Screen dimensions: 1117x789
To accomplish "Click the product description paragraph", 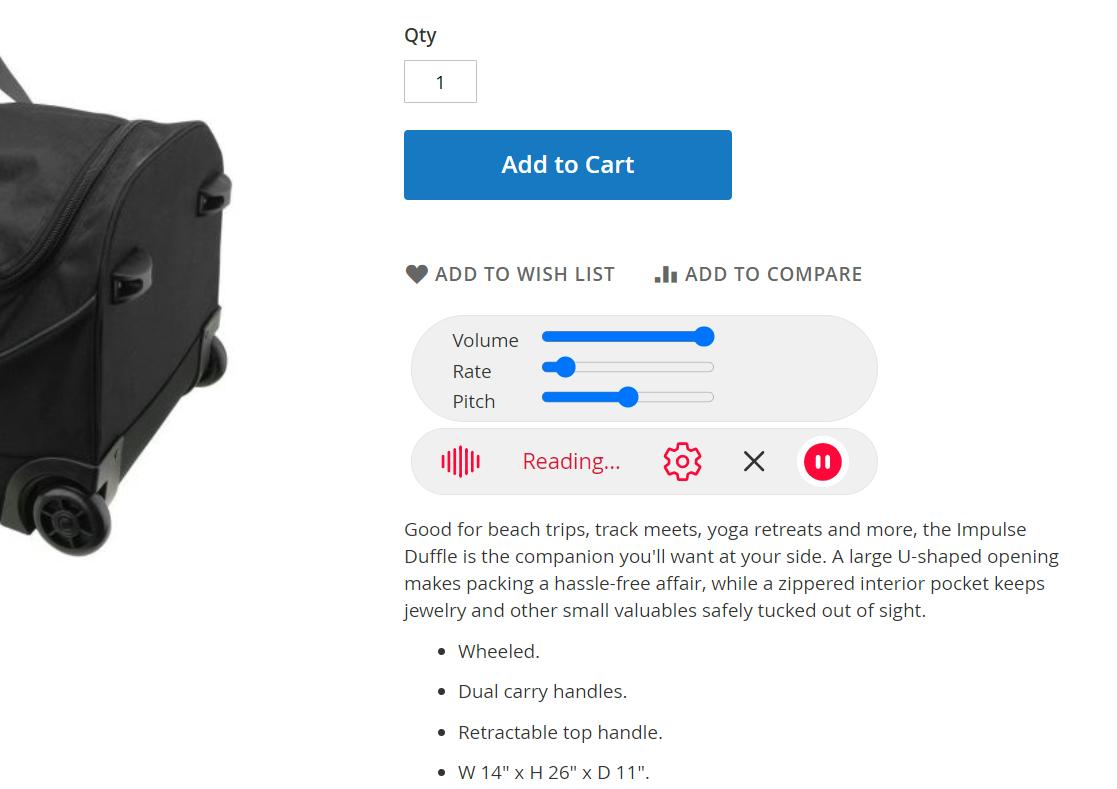I will [x=730, y=570].
